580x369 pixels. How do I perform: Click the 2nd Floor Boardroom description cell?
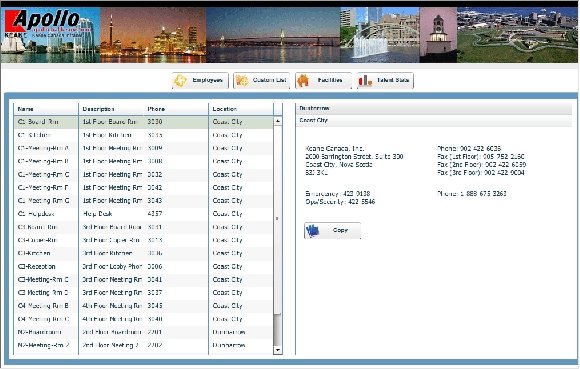112,332
